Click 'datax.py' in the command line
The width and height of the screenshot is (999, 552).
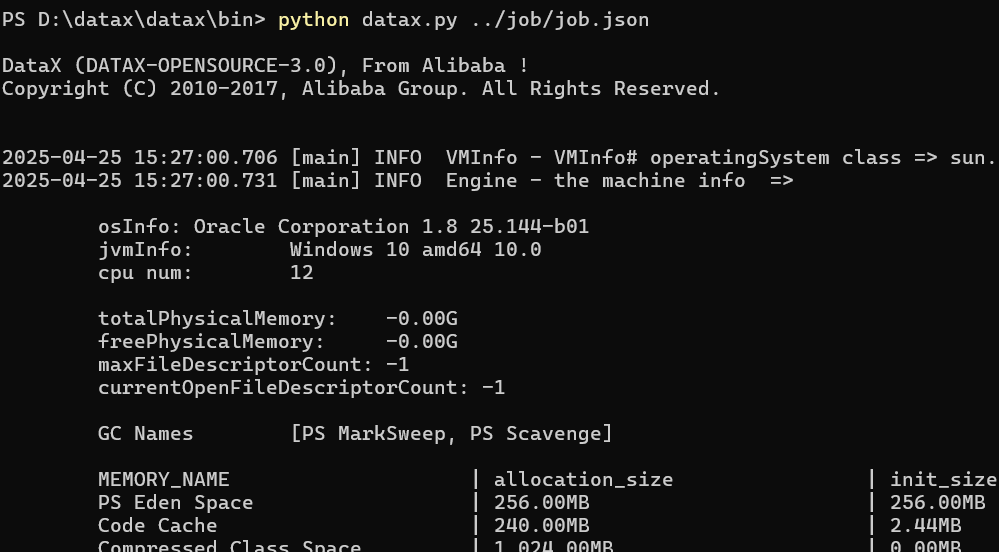tap(410, 20)
